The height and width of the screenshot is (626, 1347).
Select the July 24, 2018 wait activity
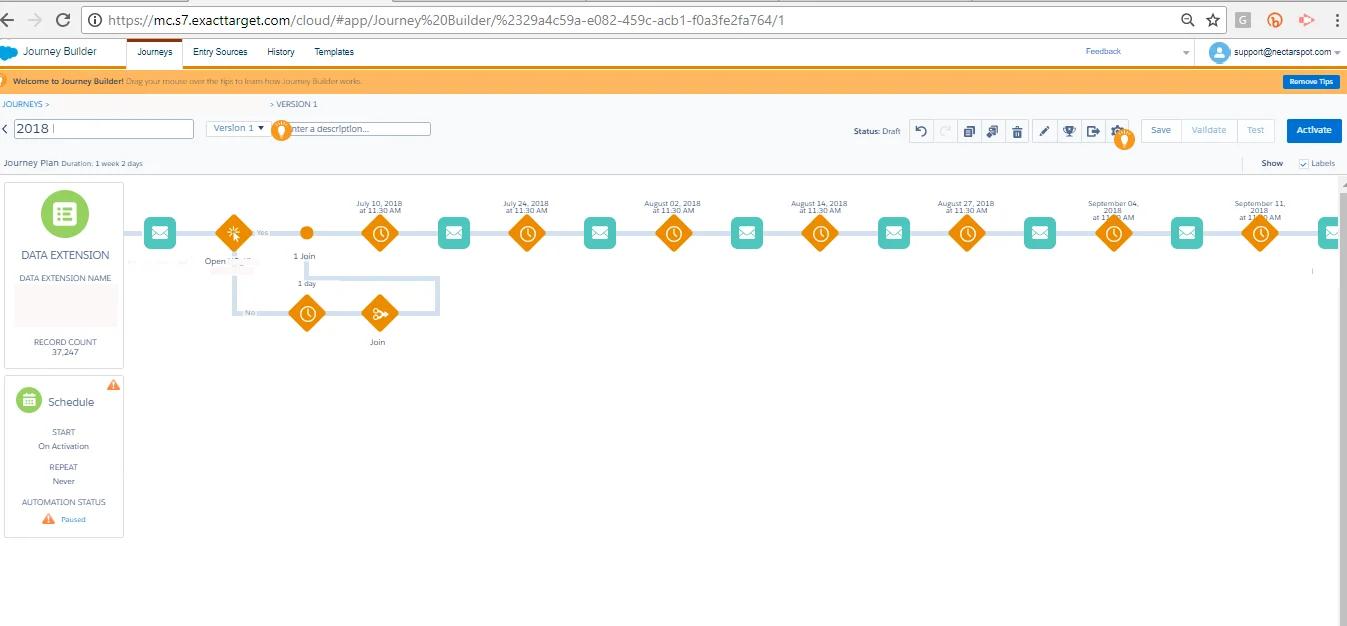coord(527,233)
